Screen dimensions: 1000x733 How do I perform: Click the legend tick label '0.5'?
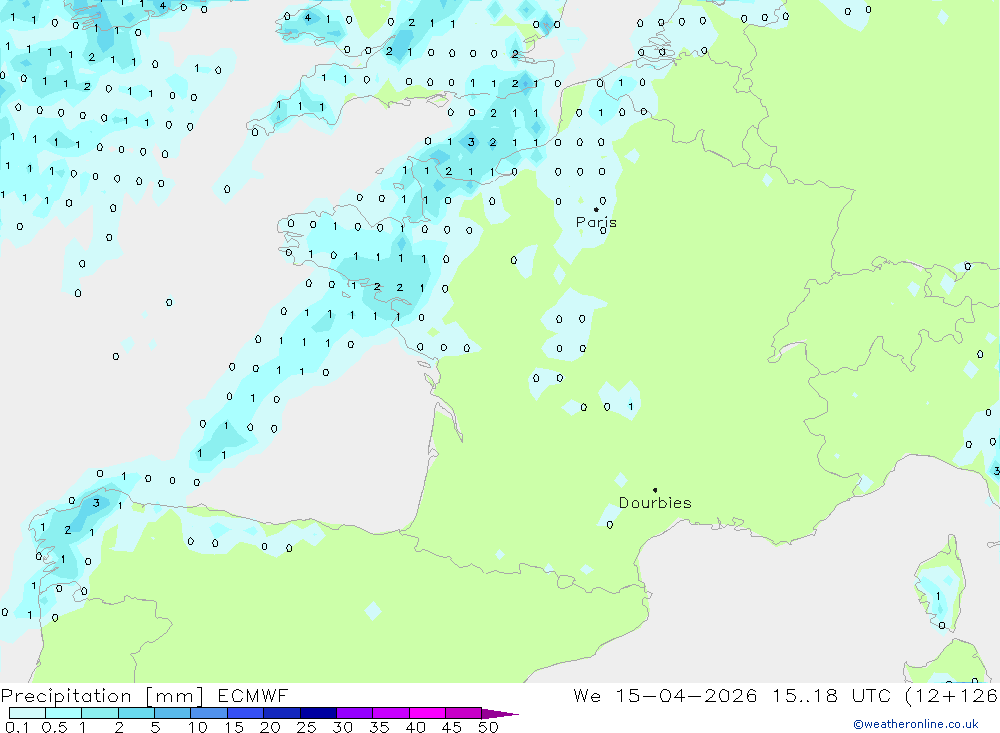pyautogui.click(x=54, y=727)
